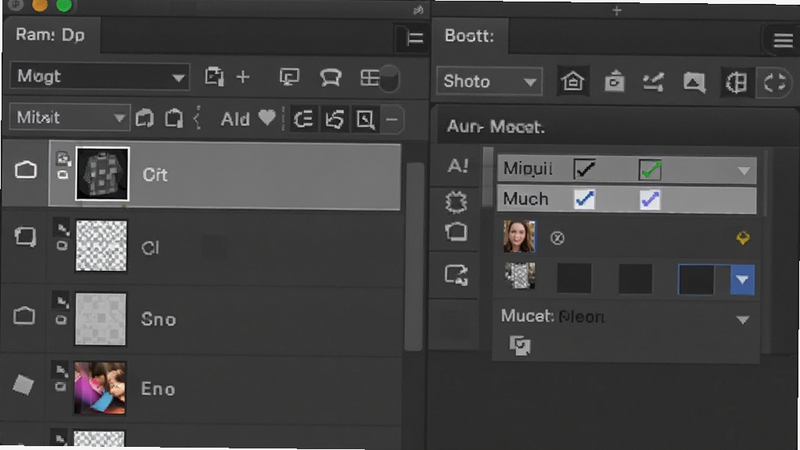
Task: Switch to the Ram: Dp tab
Action: (x=51, y=35)
